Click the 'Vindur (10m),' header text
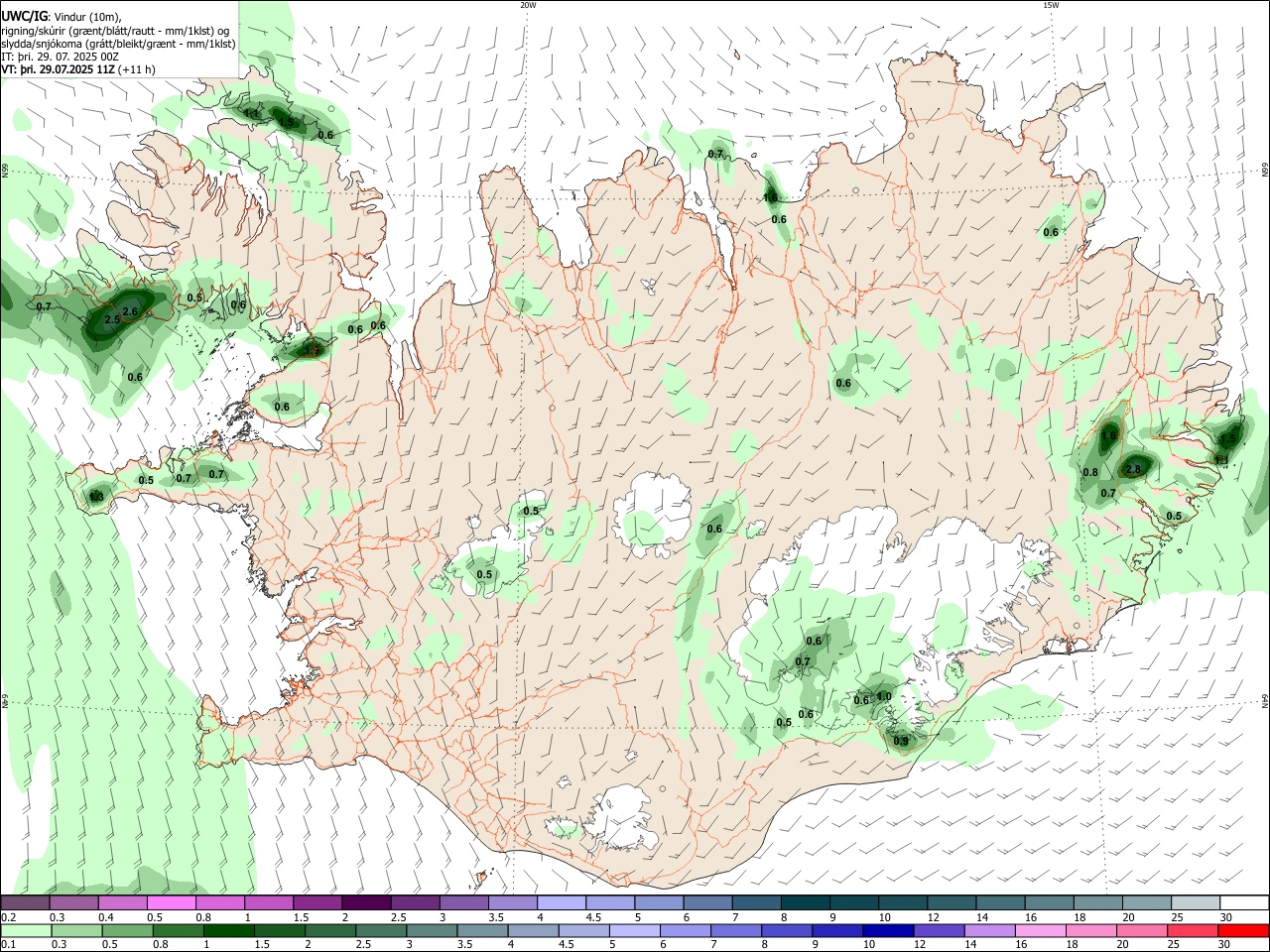The width and height of the screenshot is (1270, 952). pyautogui.click(x=87, y=17)
